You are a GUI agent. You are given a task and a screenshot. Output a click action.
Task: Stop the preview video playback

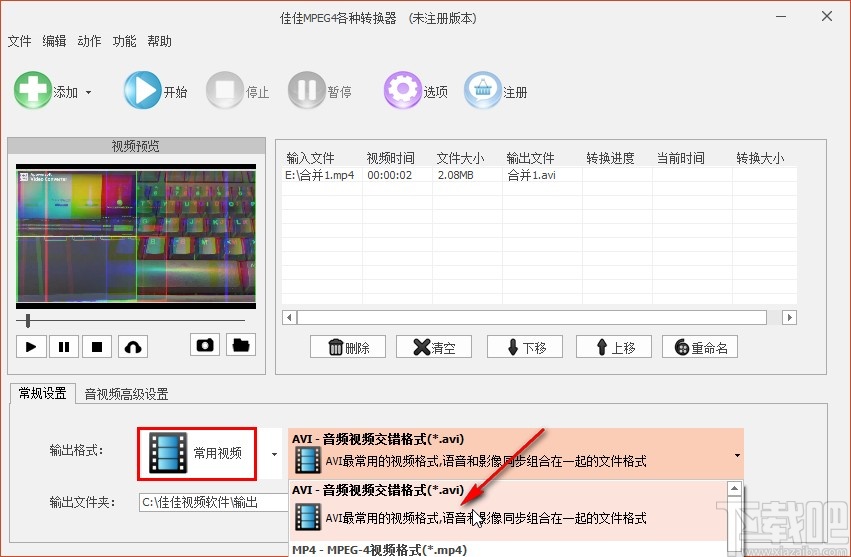coord(97,346)
